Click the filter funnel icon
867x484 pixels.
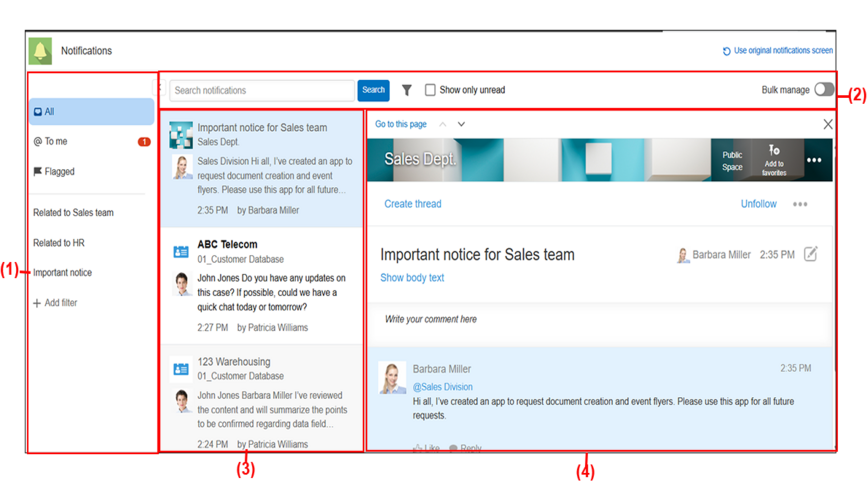[407, 90]
